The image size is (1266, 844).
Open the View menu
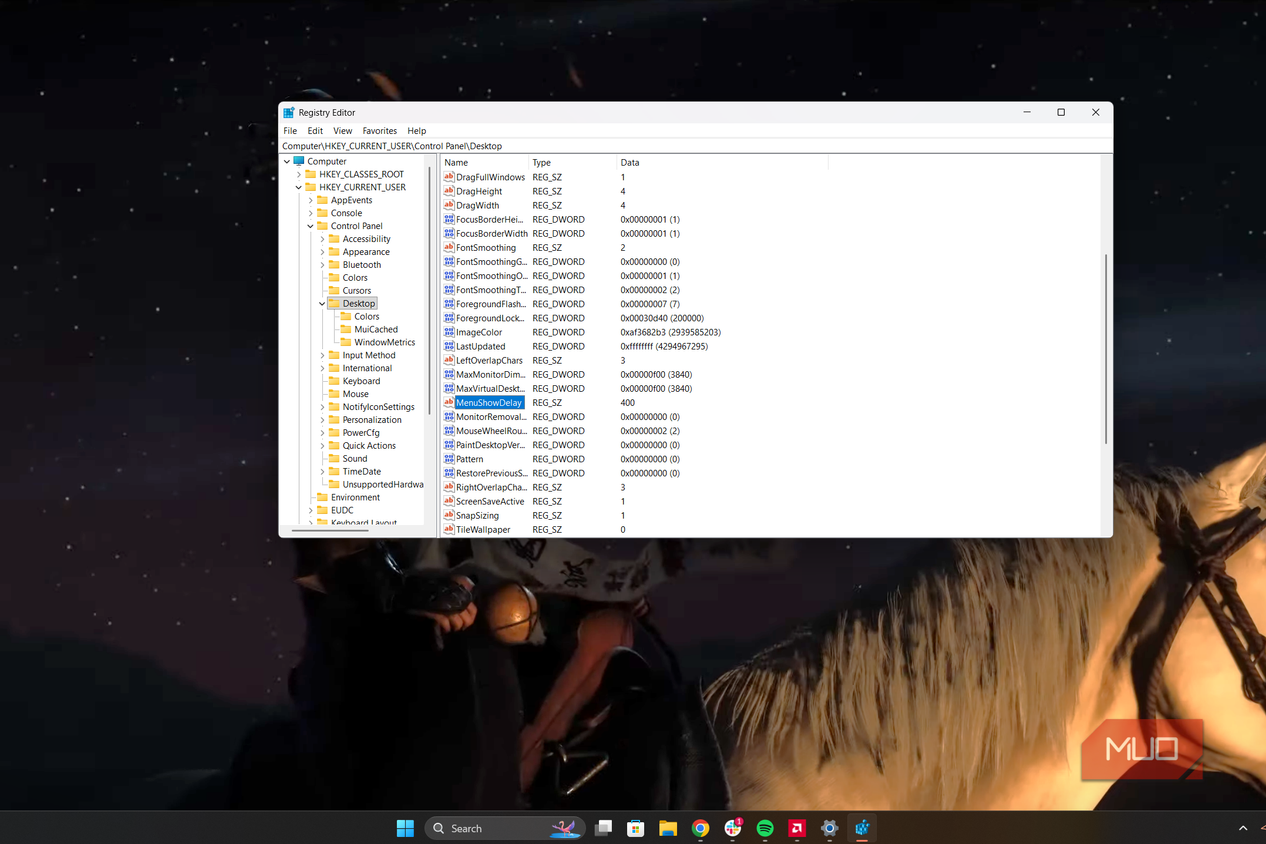(x=342, y=131)
